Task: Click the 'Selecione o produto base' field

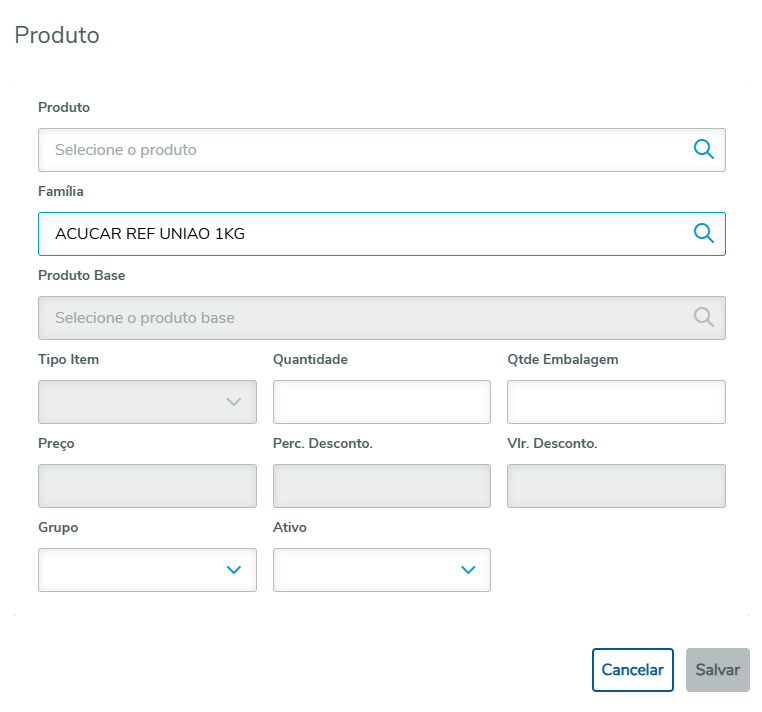Action: tap(360, 318)
